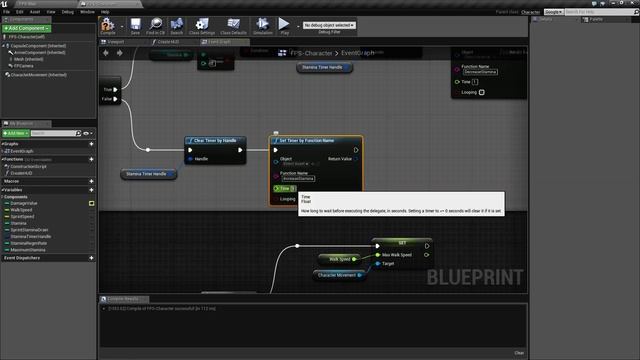
Task: Open the Compile options dropdown arrow
Action: [122, 27]
